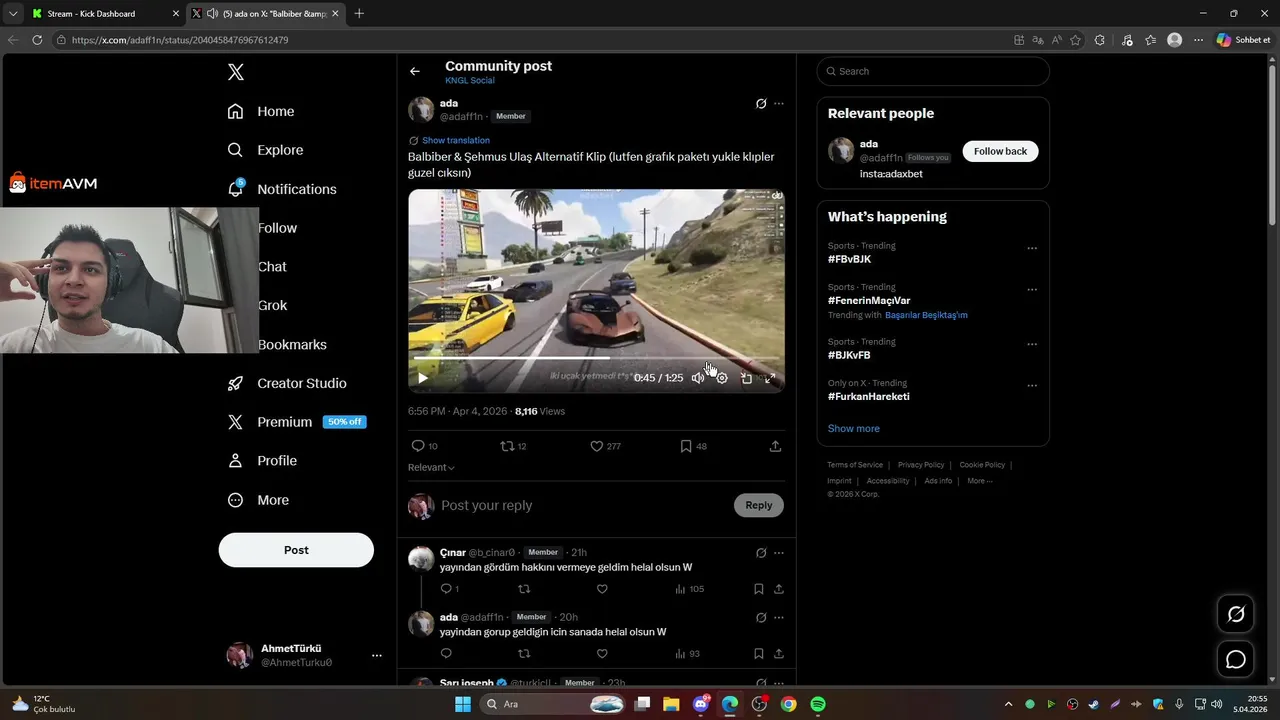The height and width of the screenshot is (720, 1280).
Task: Open Windows Start menu
Action: (x=463, y=704)
